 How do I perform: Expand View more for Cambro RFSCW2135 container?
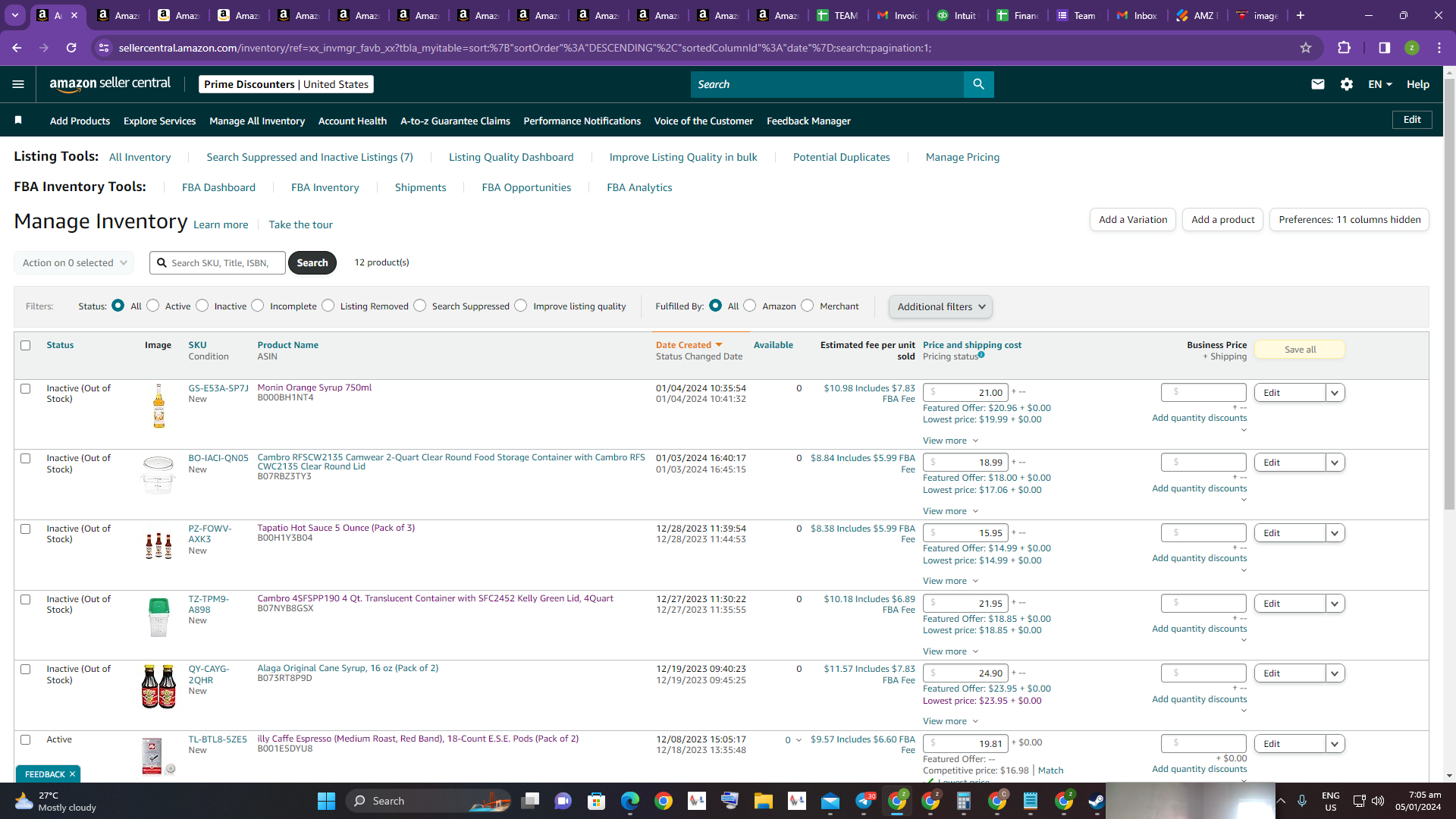[950, 511]
